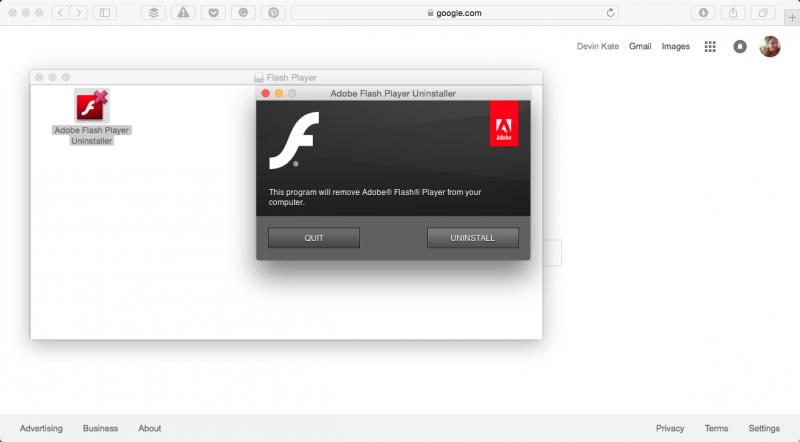Show all tabs overview button
This screenshot has width=800, height=442.
point(763,13)
